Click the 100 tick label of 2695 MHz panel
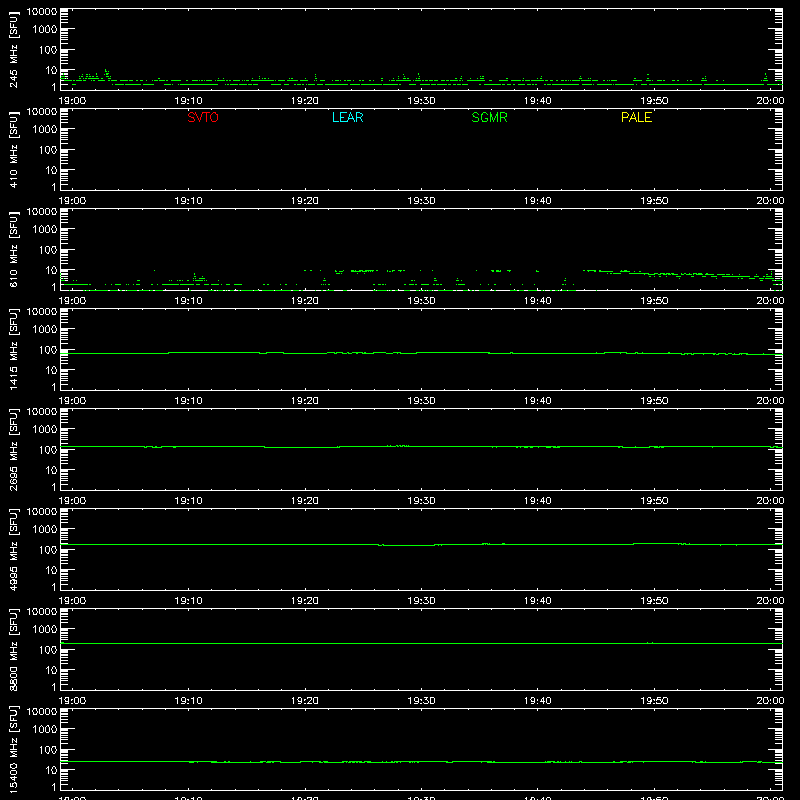The image size is (800, 800). pos(48,450)
